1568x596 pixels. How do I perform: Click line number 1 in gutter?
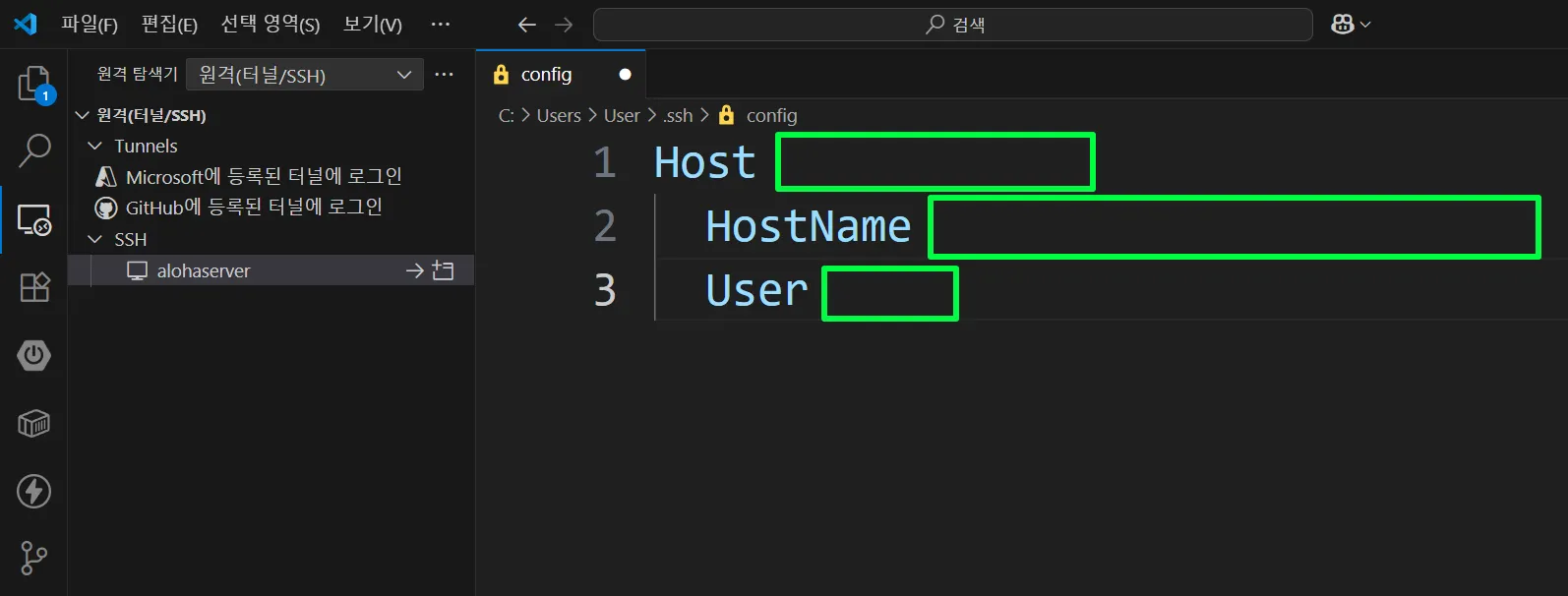pos(605,162)
